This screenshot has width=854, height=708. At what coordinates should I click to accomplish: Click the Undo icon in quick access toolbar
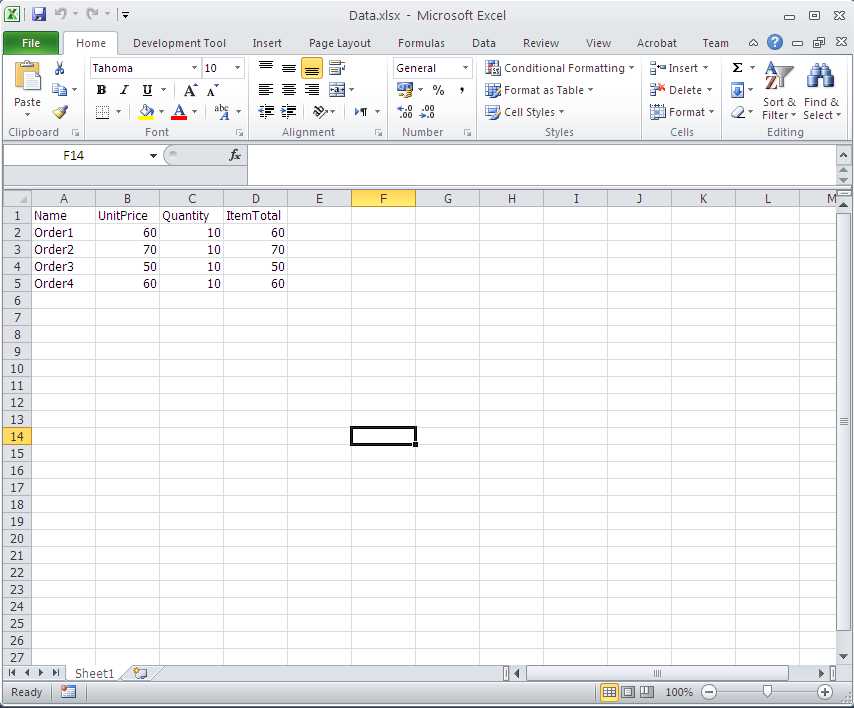pos(61,14)
